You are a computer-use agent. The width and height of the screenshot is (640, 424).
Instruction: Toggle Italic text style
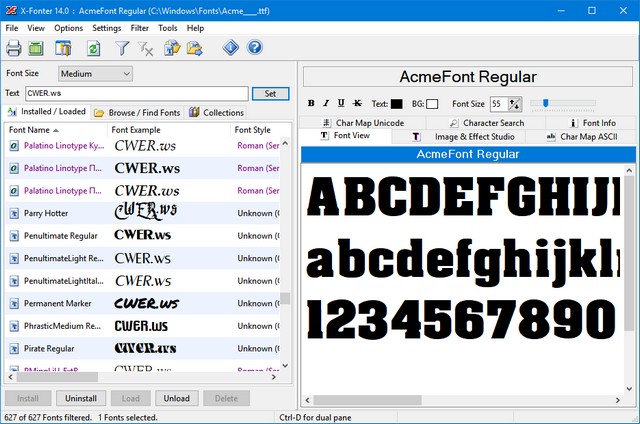(x=326, y=103)
